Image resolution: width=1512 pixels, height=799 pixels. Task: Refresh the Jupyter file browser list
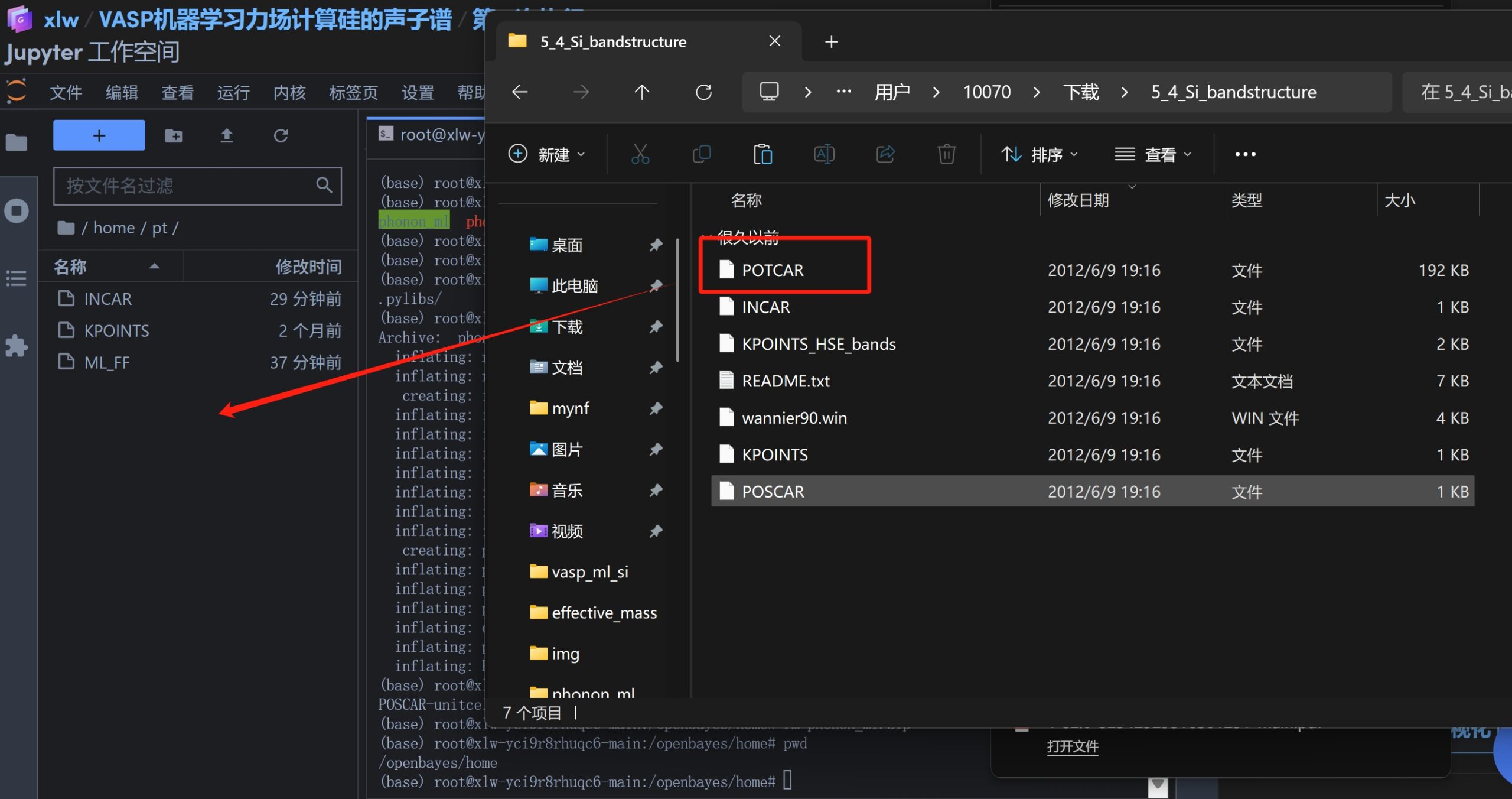click(281, 136)
